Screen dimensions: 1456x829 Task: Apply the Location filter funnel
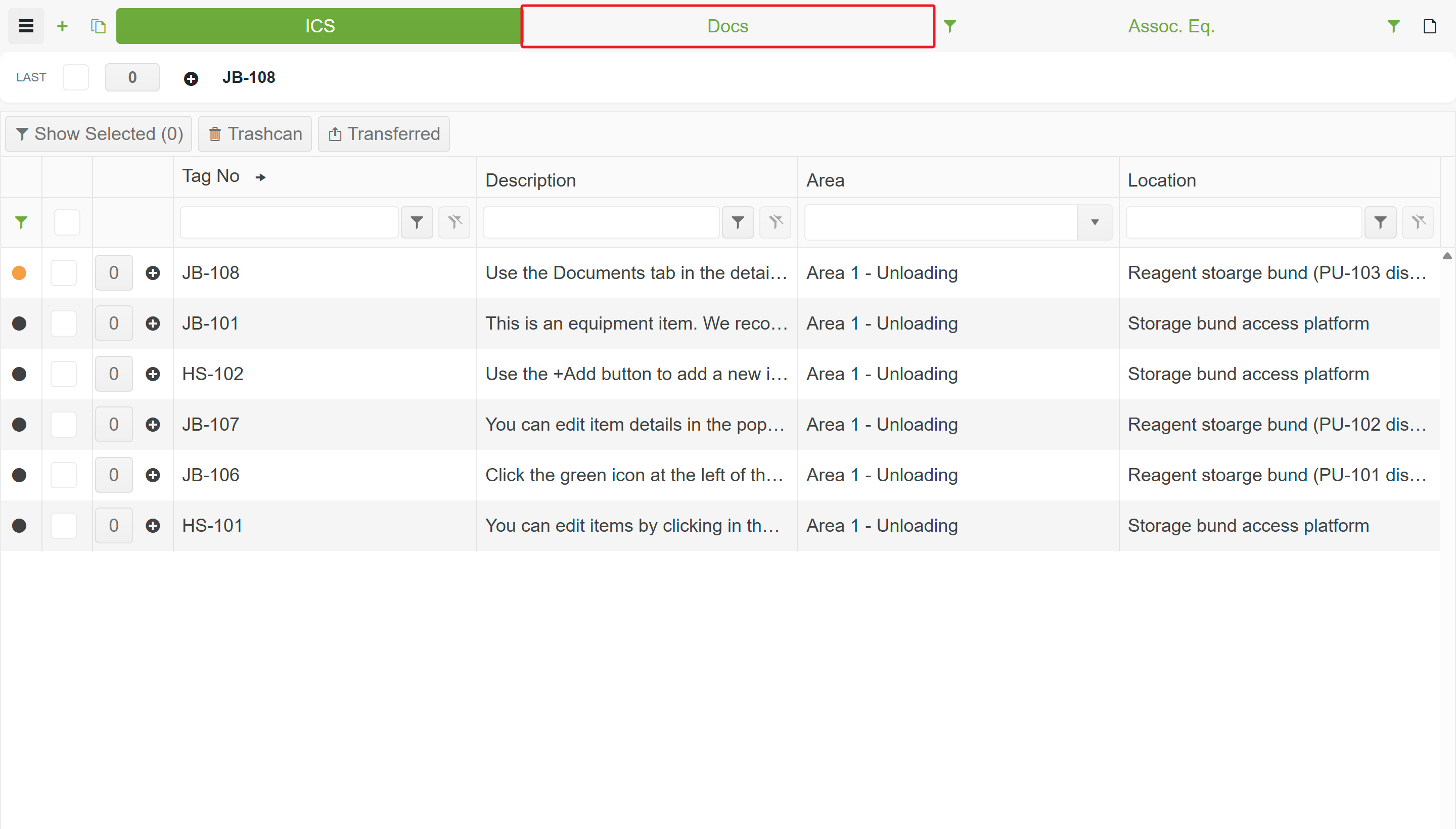pos(1380,222)
